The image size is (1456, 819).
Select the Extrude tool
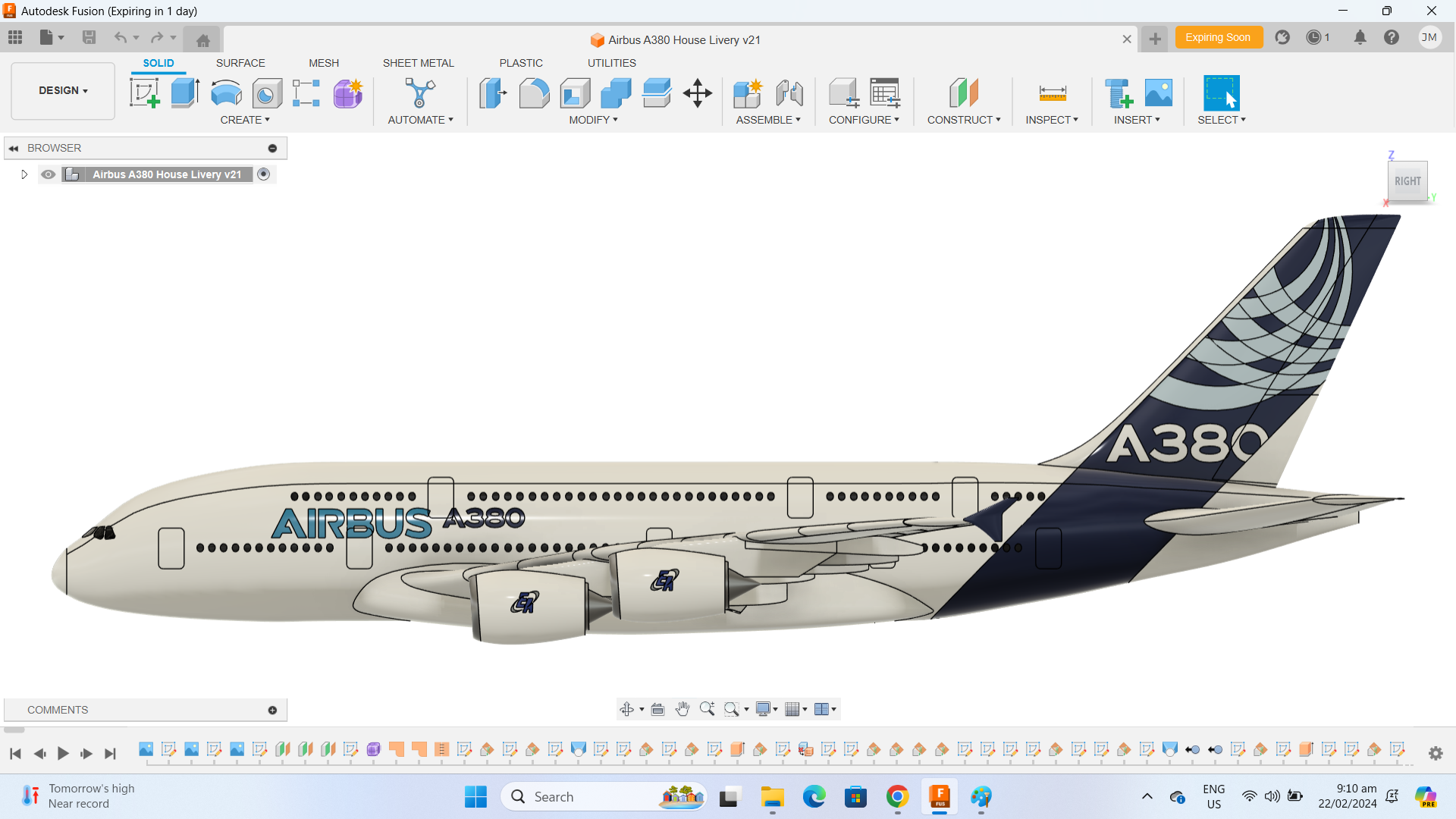tap(184, 93)
